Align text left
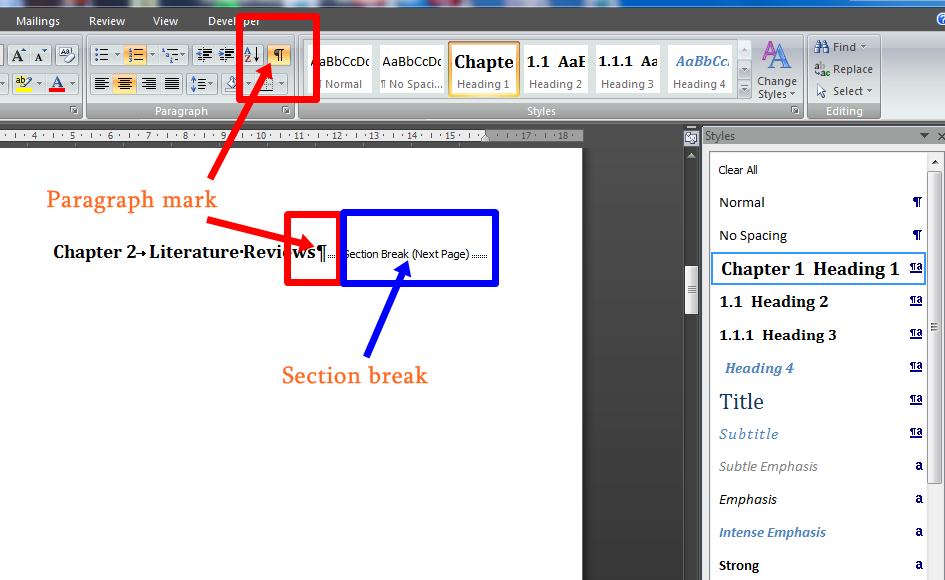This screenshot has width=945, height=580. [102, 83]
